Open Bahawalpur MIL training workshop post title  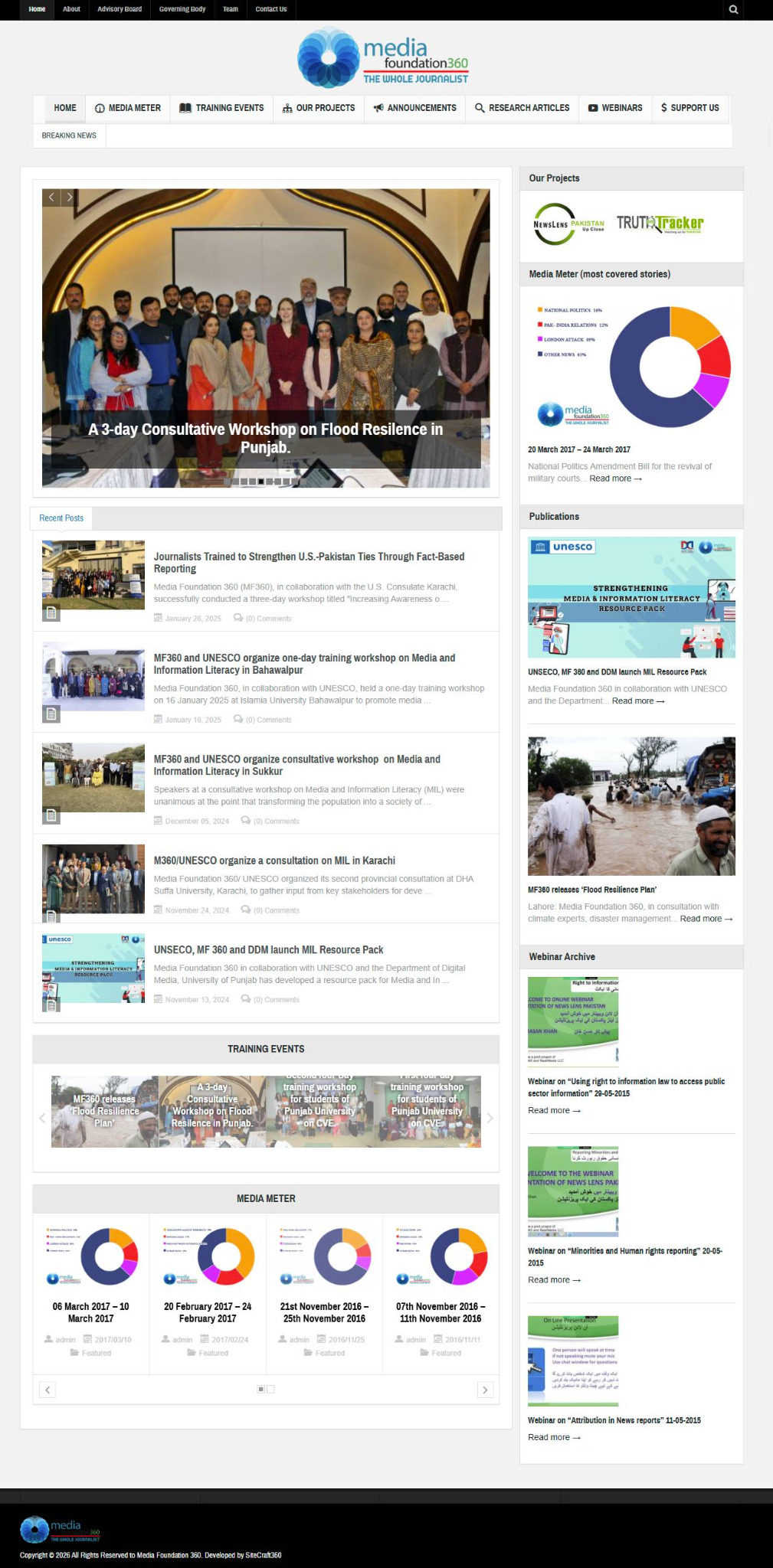coord(304,664)
